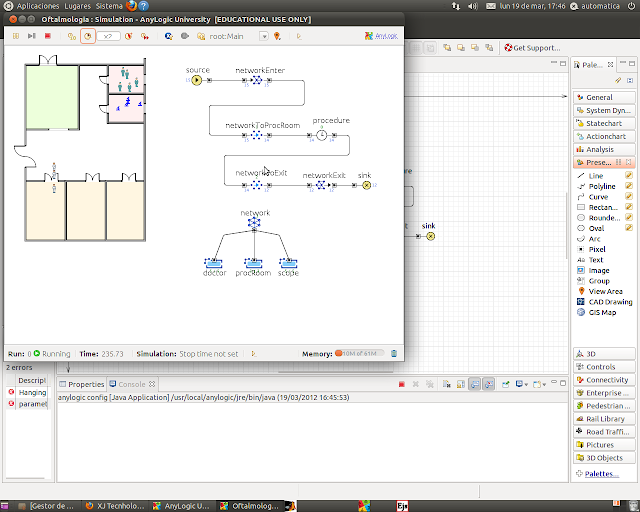
Task: Toggle drawing mode pencil for Line
Action: coord(629,176)
